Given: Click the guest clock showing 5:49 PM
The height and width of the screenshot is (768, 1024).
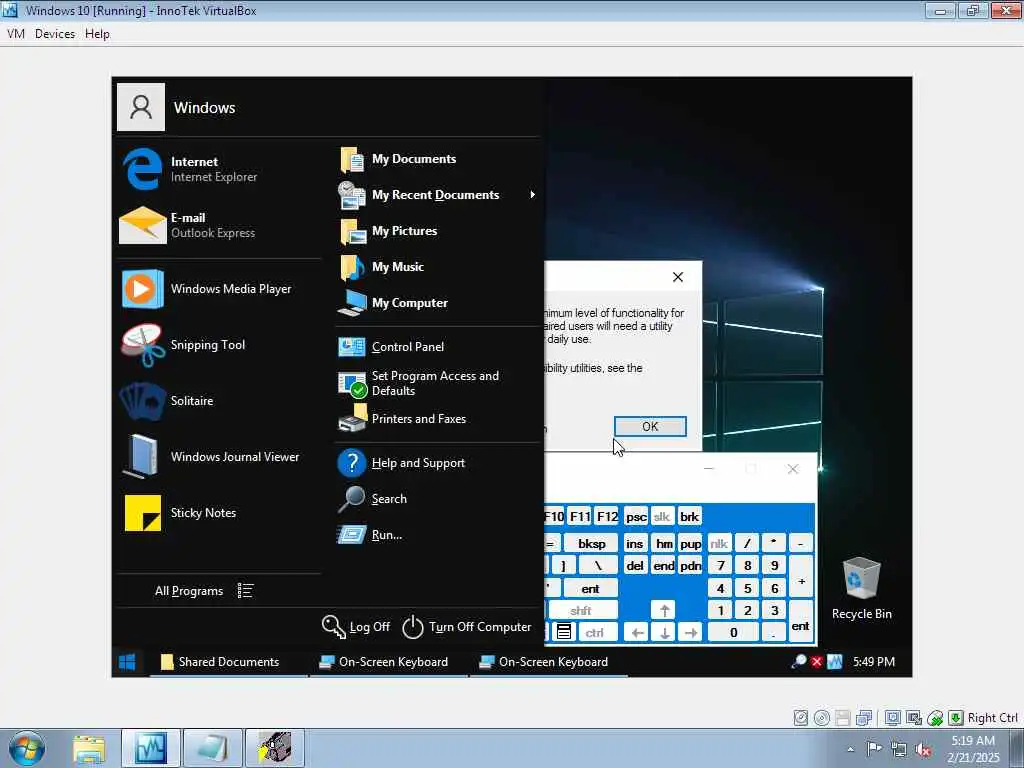Looking at the screenshot, I should tap(874, 662).
